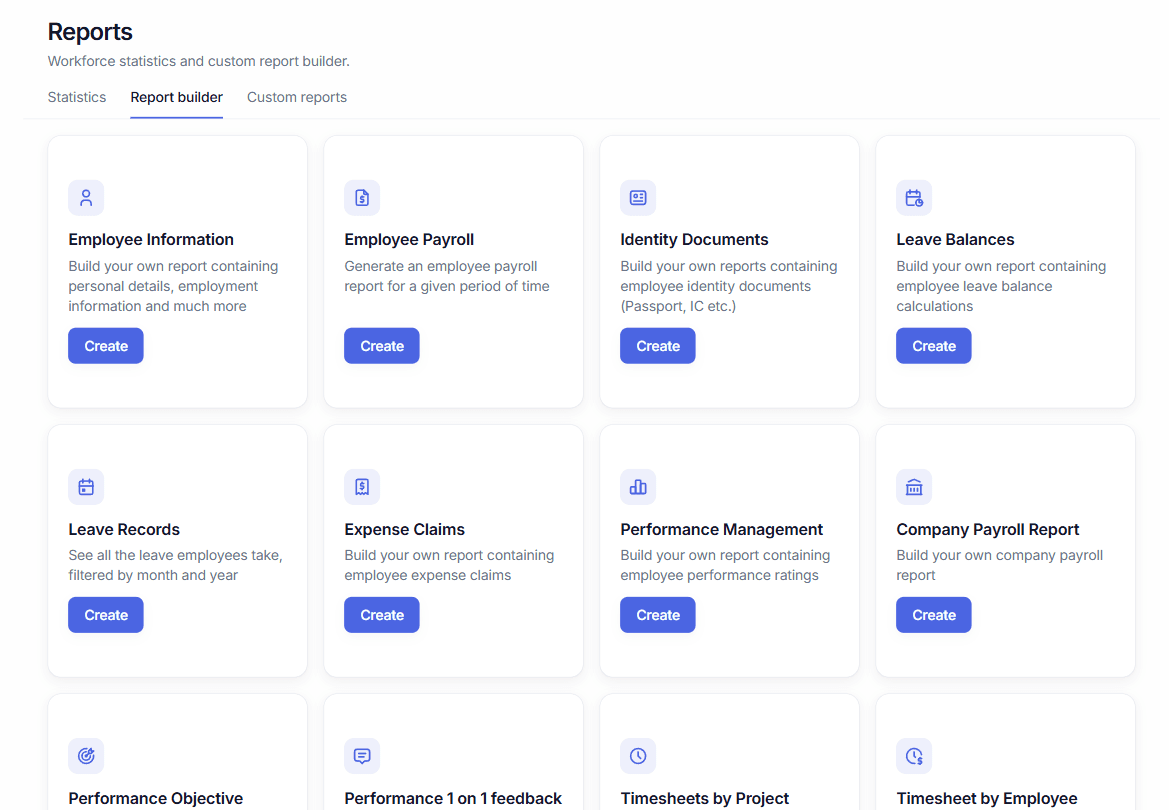Click the Employee Information card title
1169x810 pixels.
[x=151, y=239]
